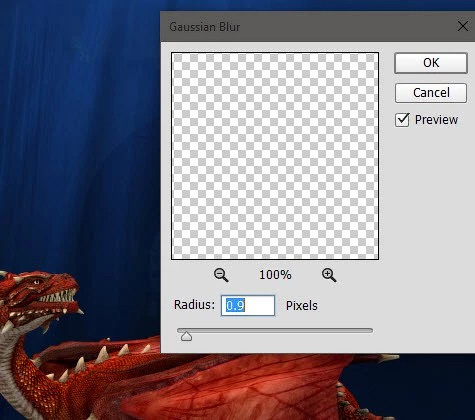Click the middle of the Radius slider track
475x420 pixels.
tap(275, 330)
